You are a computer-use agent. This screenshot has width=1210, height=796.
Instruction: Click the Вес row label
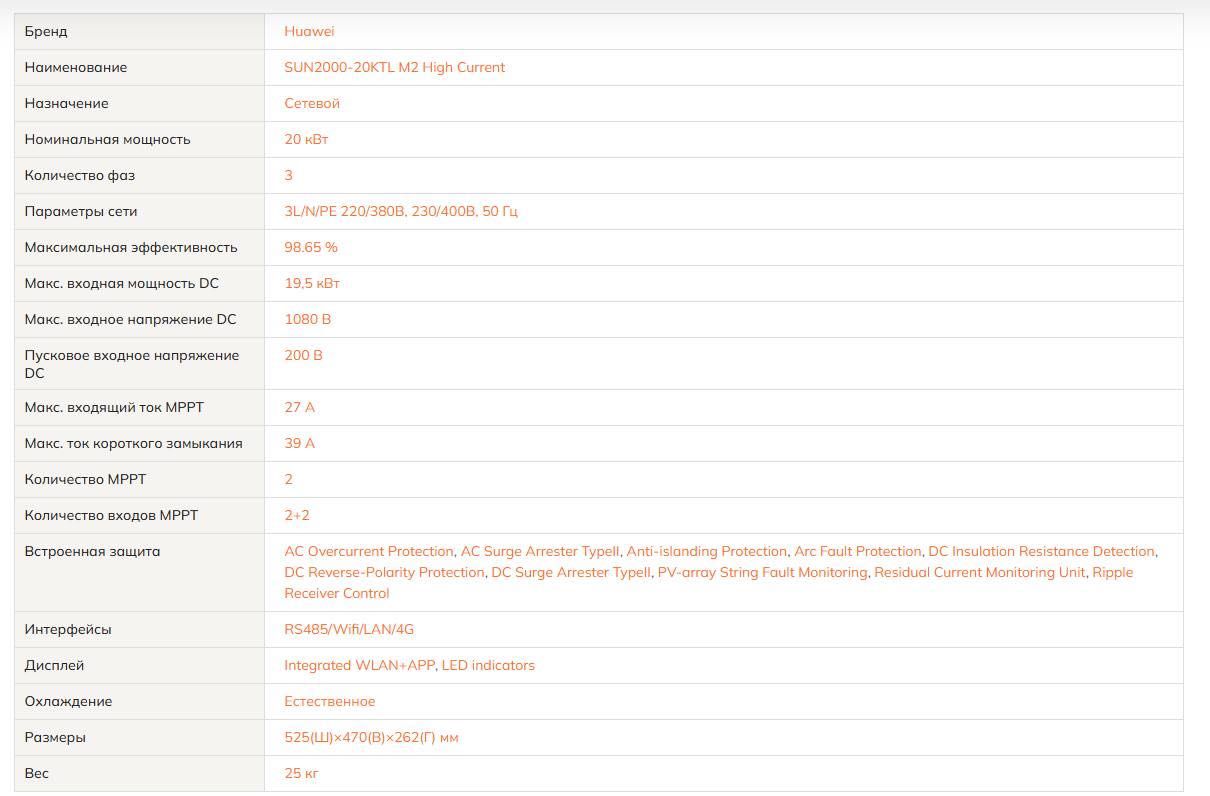click(x=37, y=773)
